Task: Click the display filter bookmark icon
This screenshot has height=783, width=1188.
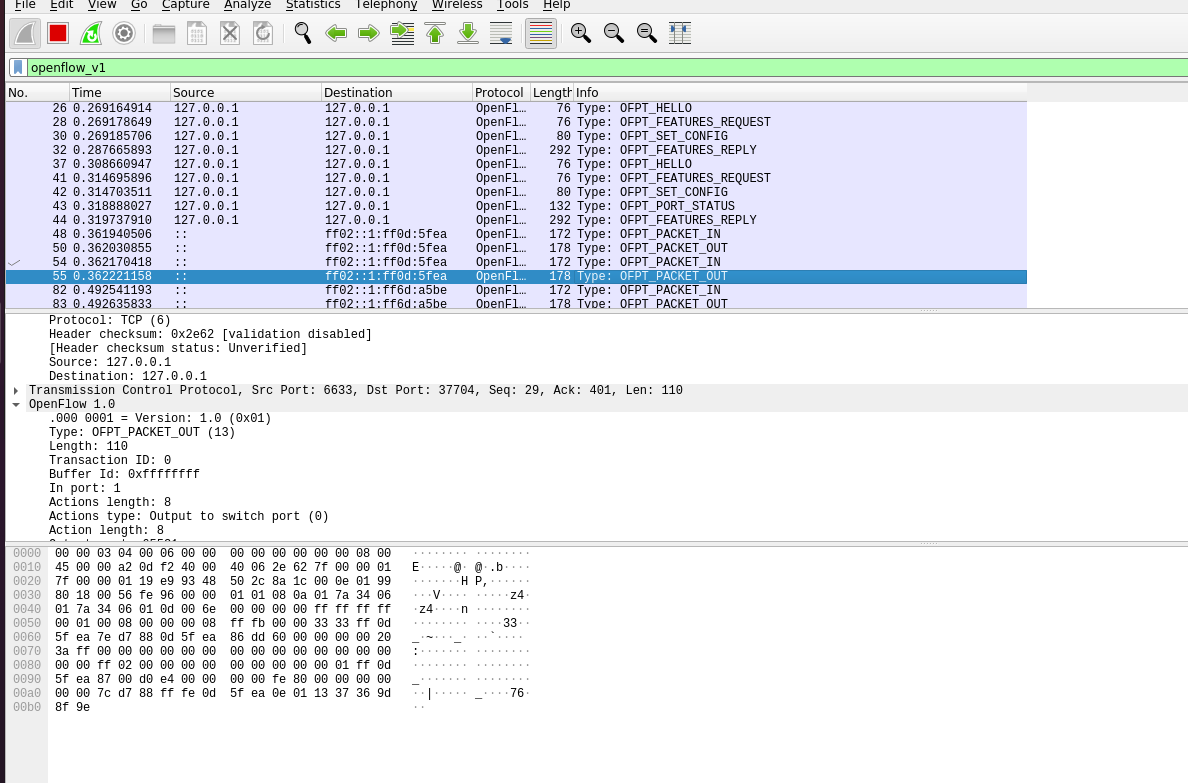Action: click(x=18, y=67)
